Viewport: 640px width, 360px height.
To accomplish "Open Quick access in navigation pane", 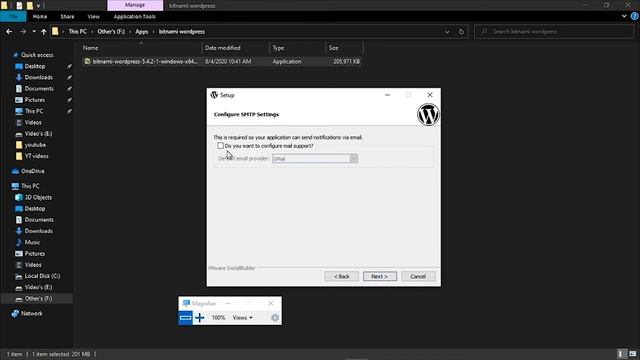I will [37, 55].
